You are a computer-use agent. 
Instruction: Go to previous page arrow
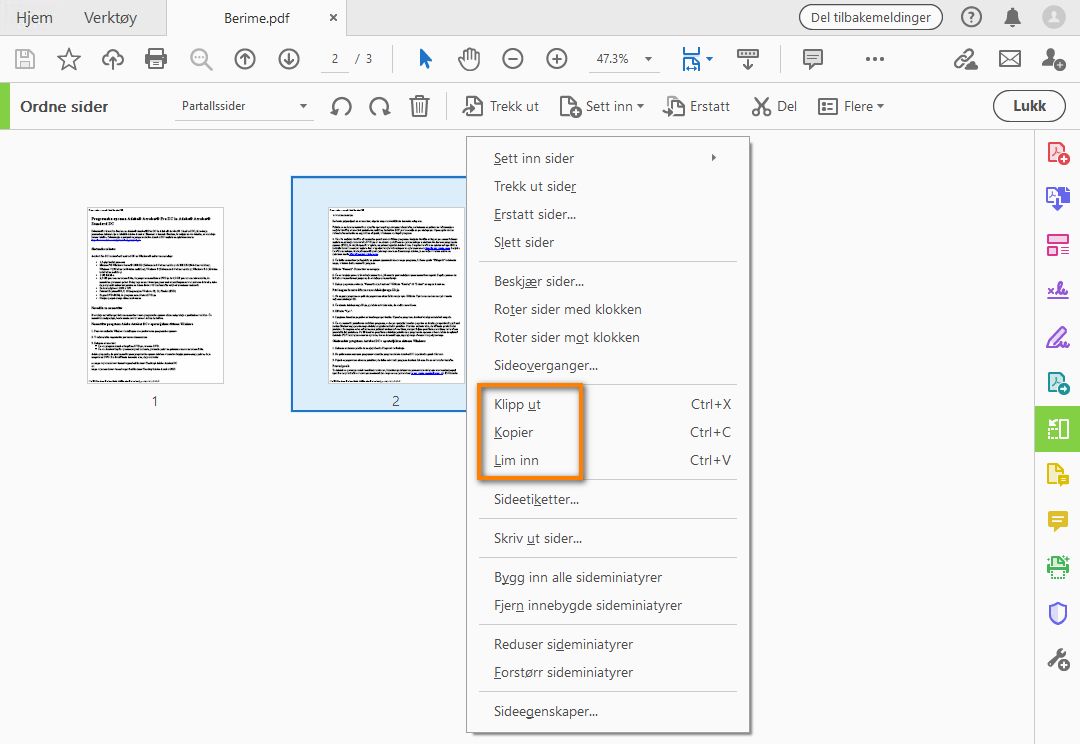(245, 59)
